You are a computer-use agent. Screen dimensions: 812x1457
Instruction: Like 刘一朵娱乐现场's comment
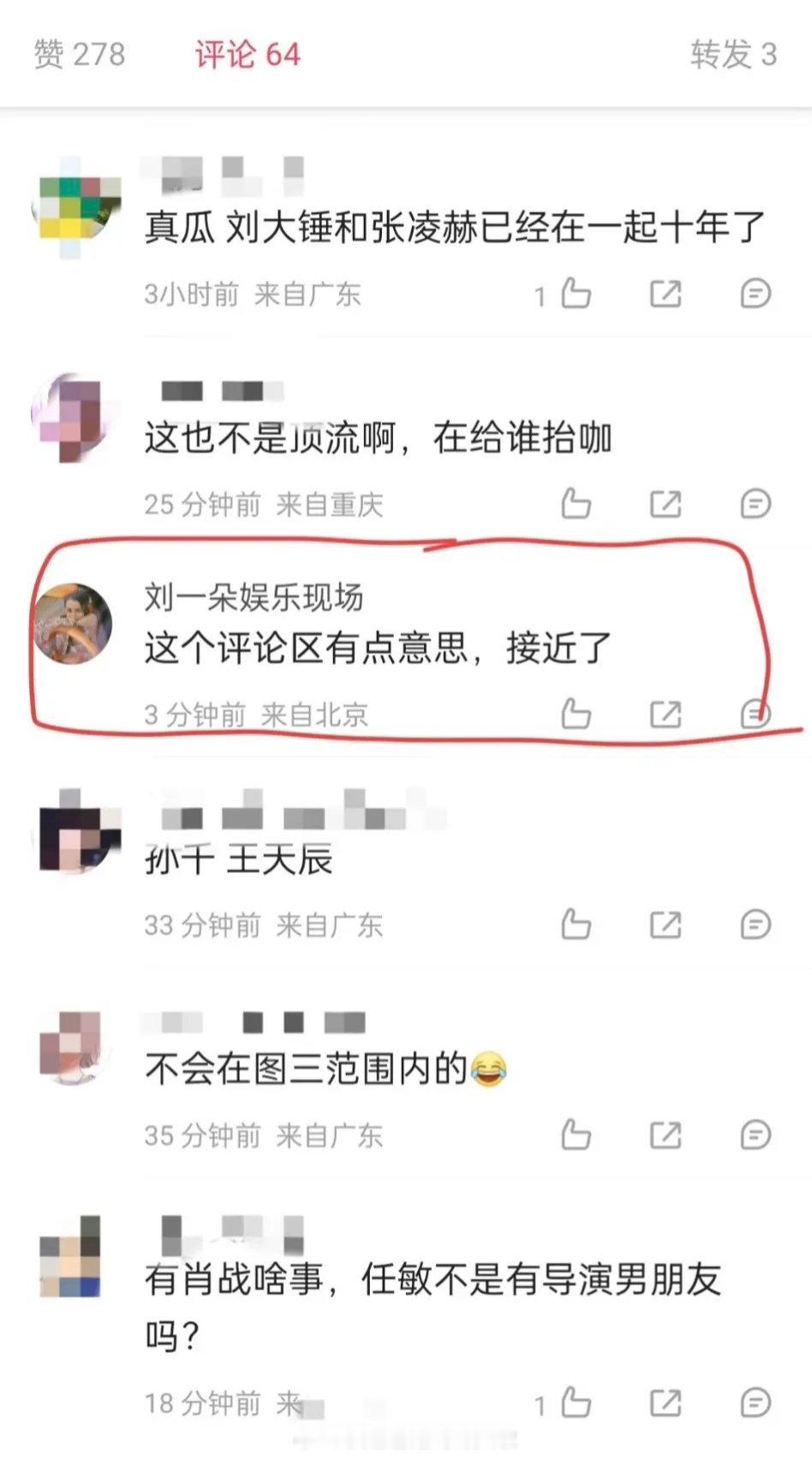click(x=576, y=714)
